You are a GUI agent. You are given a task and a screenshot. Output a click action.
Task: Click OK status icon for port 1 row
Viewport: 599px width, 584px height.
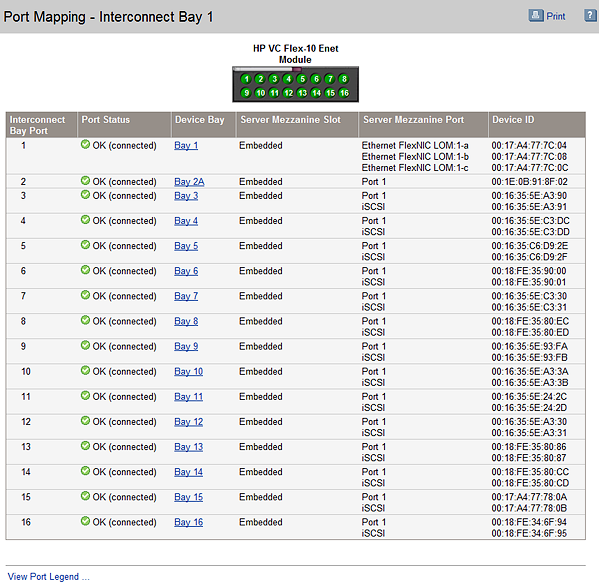[86, 144]
